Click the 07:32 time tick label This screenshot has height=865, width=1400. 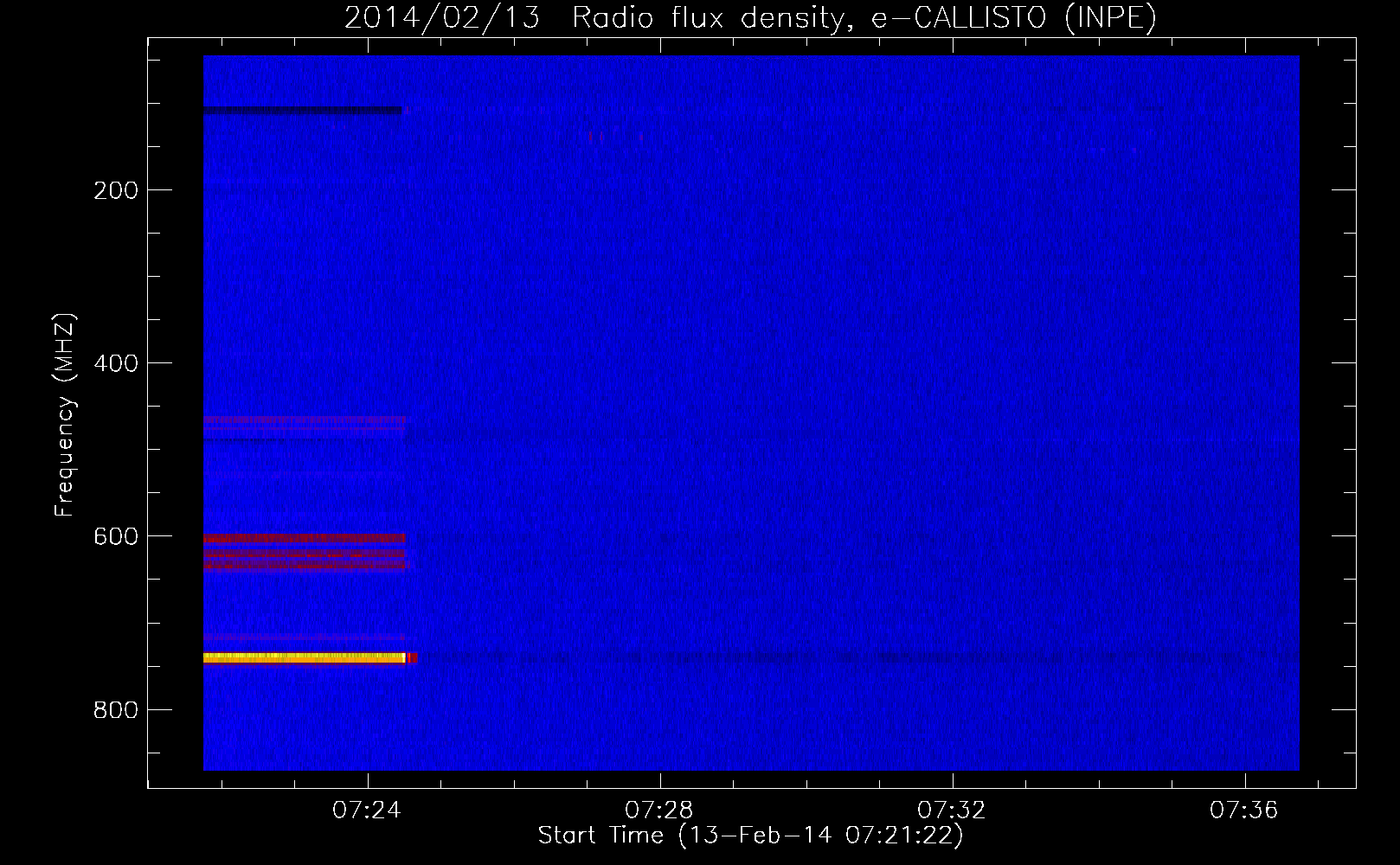(952, 811)
